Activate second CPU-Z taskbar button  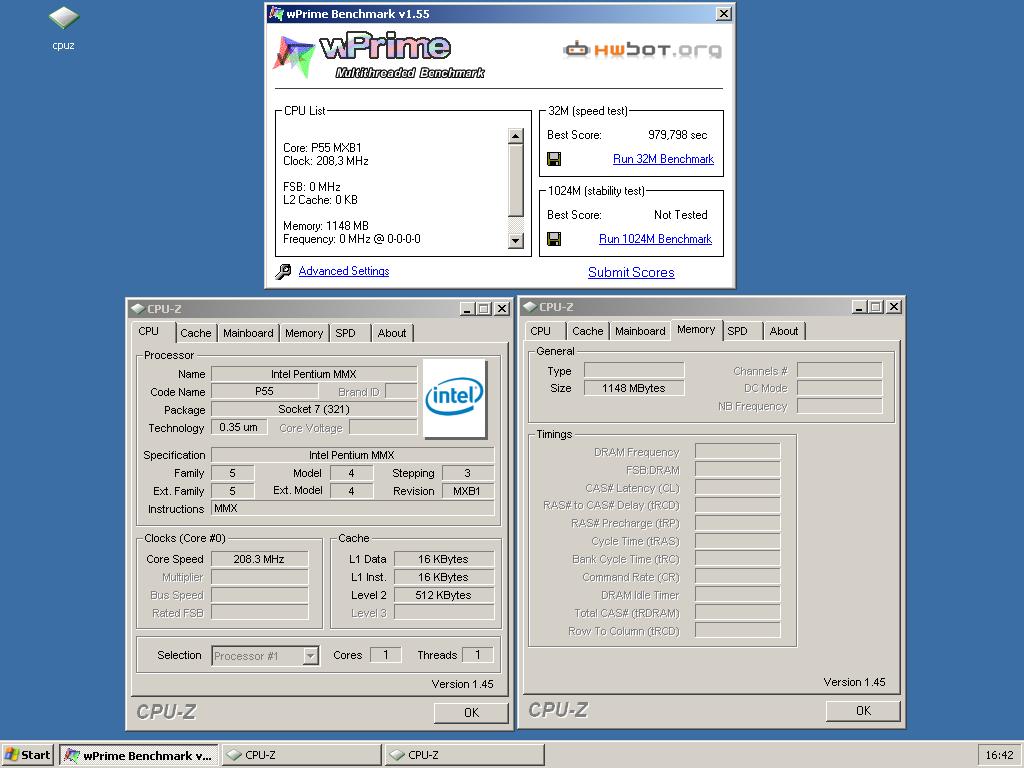pyautogui.click(x=464, y=755)
